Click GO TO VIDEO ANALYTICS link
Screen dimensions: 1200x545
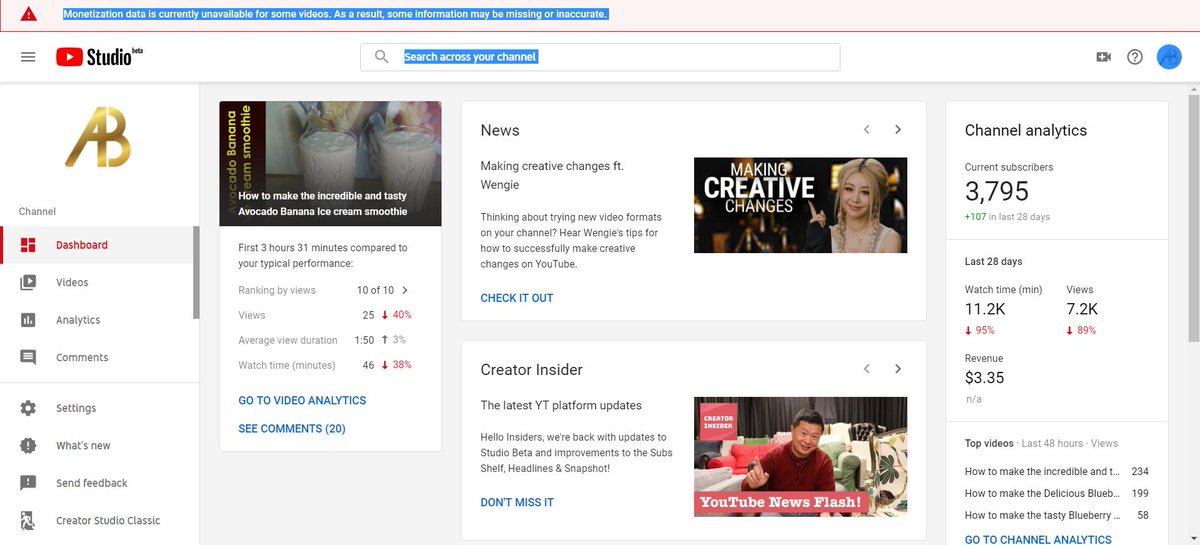pyautogui.click(x=302, y=400)
